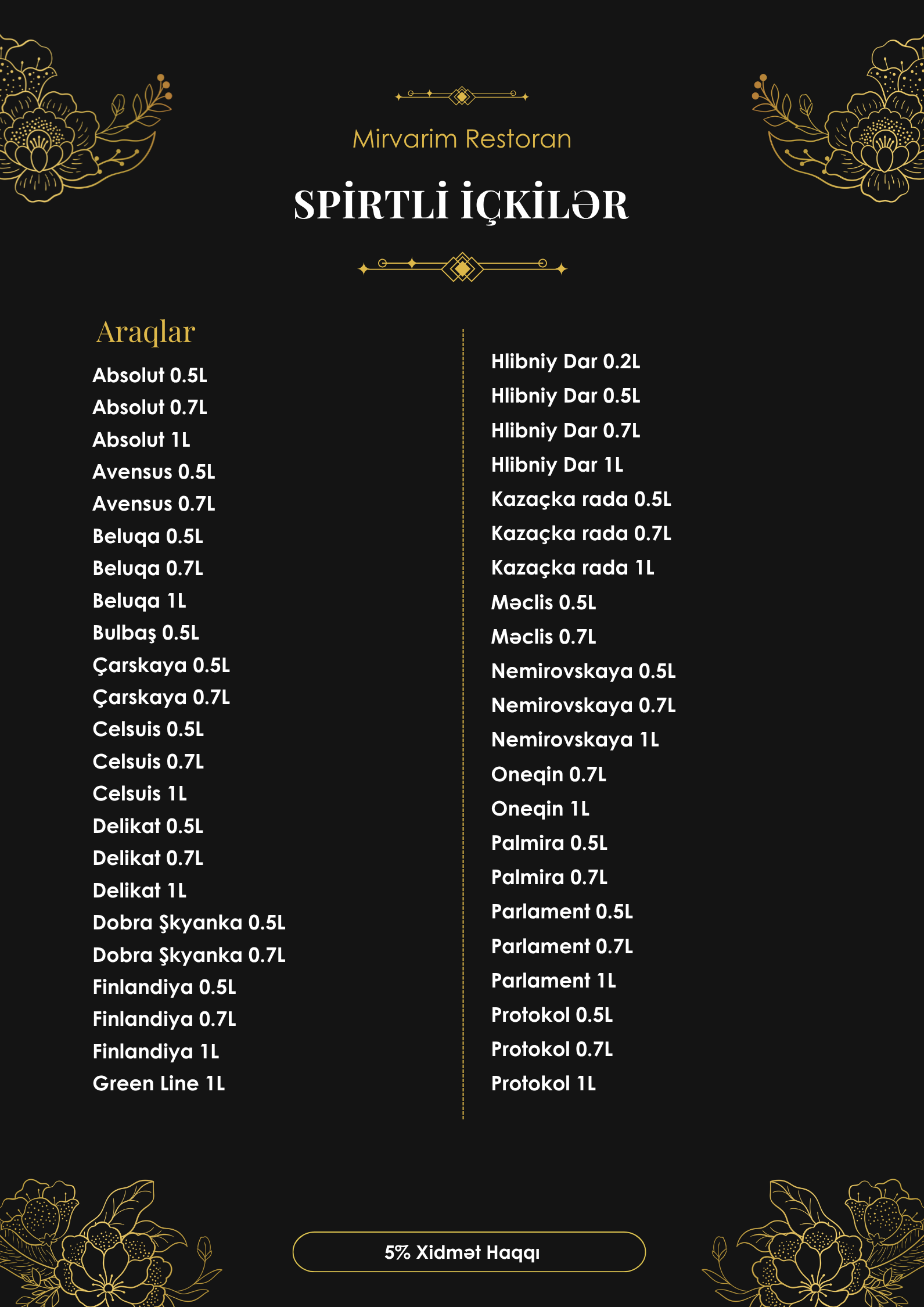Click the small divider ornament above Mirvarim Restoran
Screen dimensions: 924x1307
(x=462, y=96)
